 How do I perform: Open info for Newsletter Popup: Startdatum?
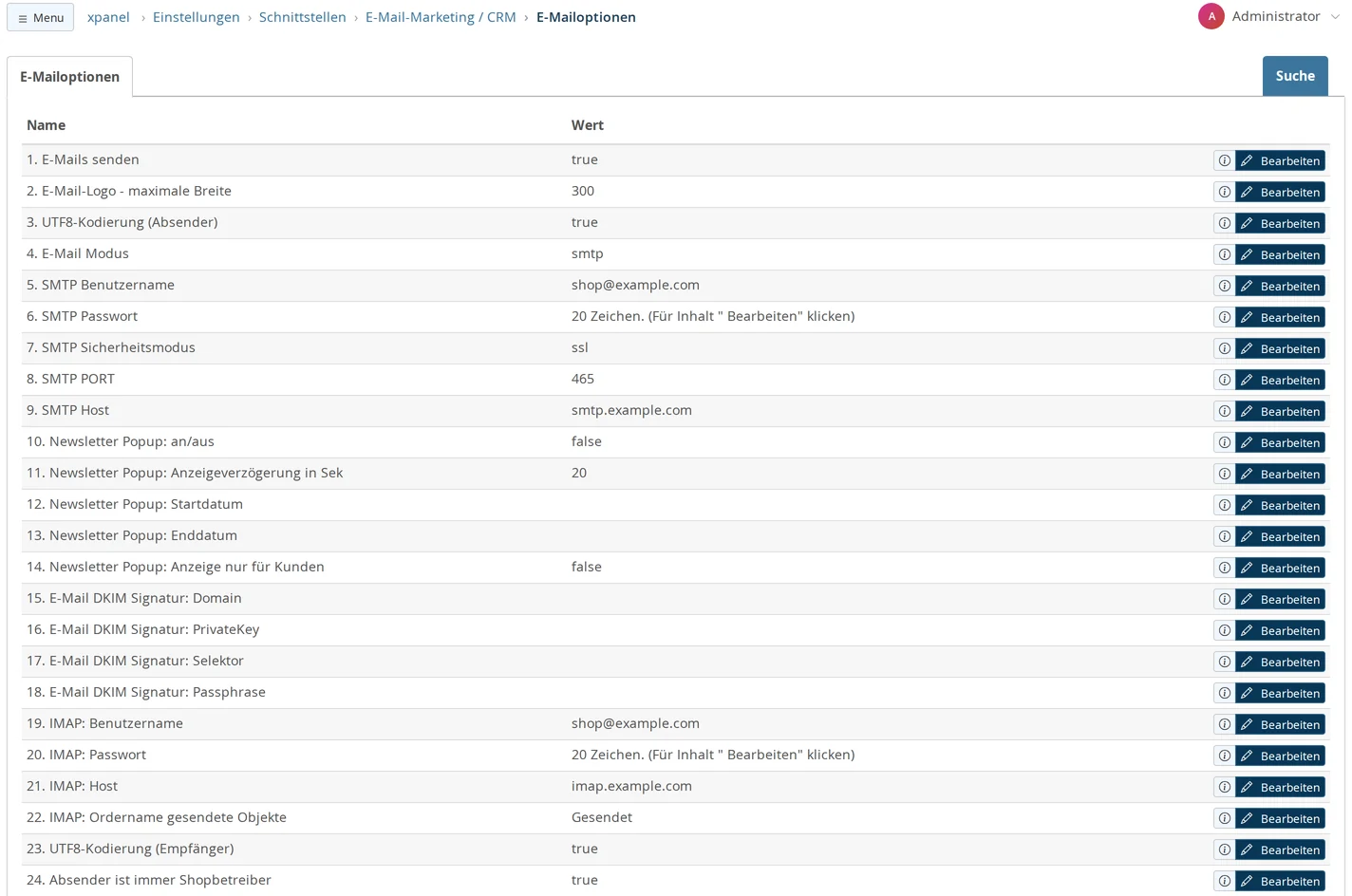click(x=1224, y=505)
